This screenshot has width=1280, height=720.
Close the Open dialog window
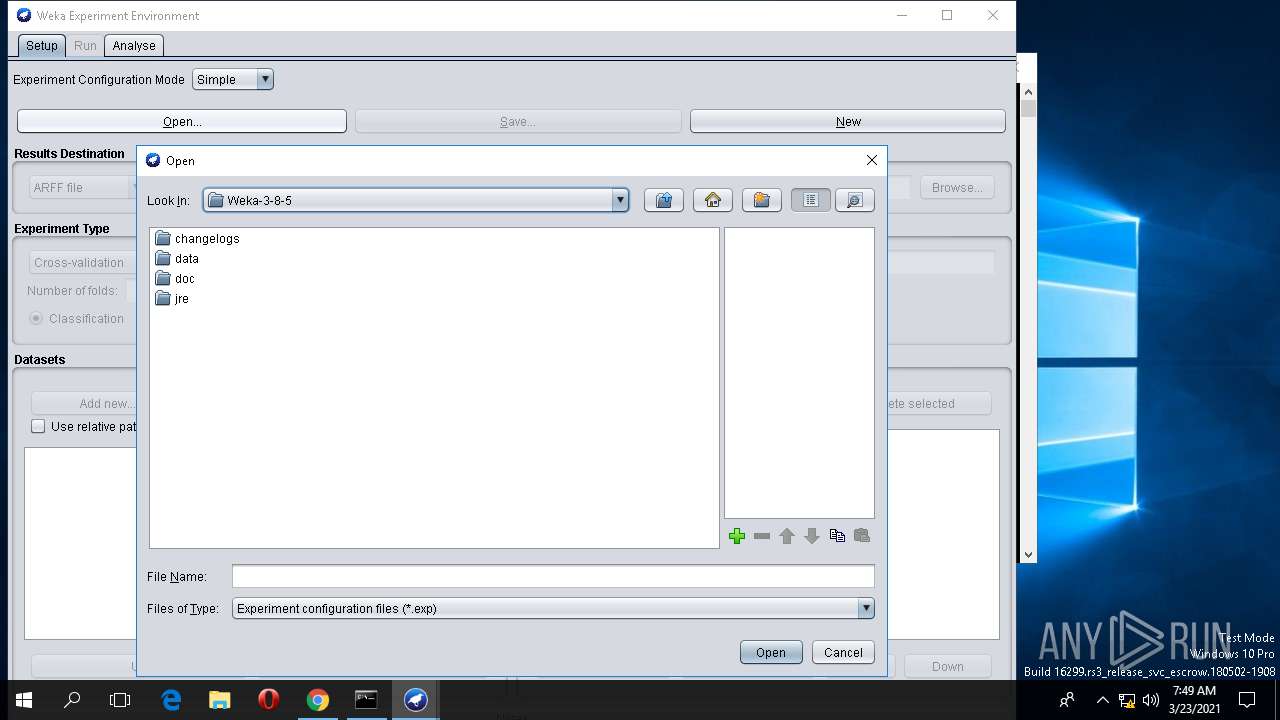coord(871,160)
